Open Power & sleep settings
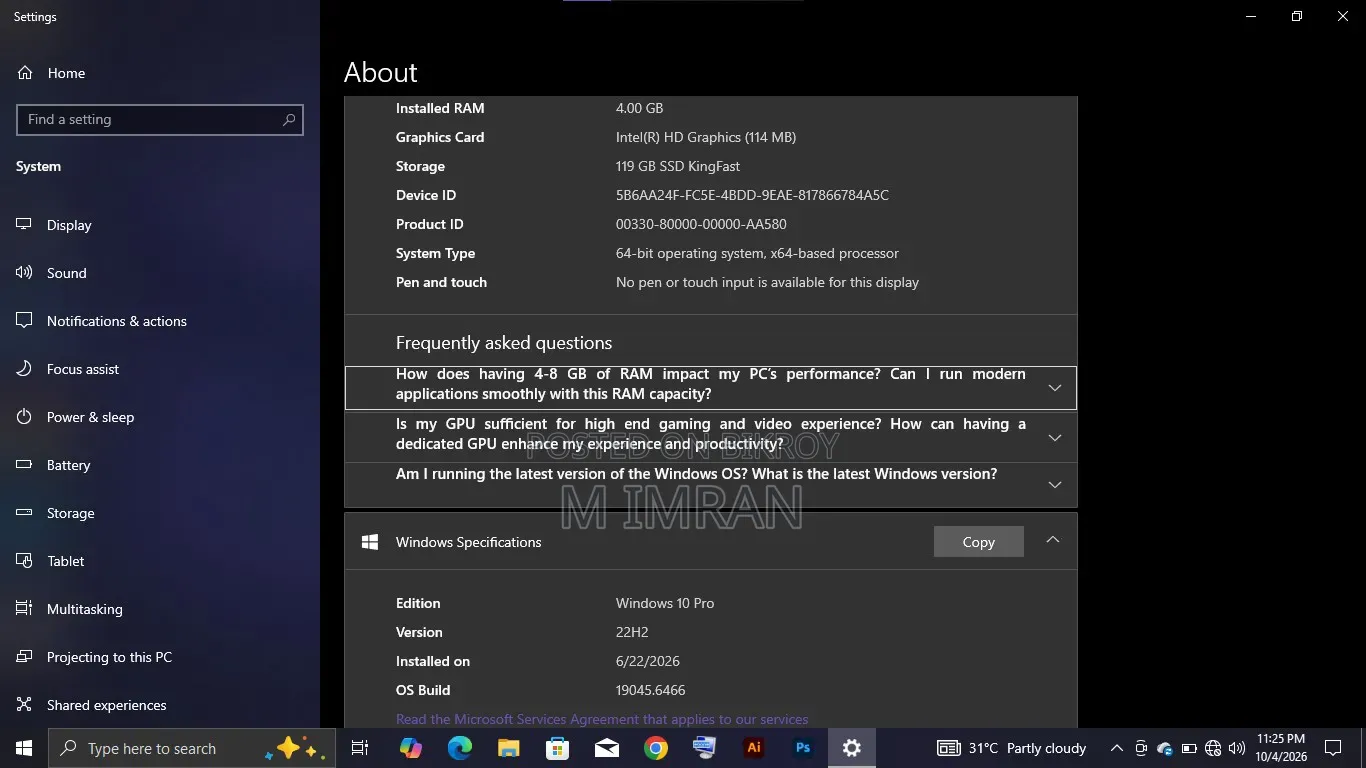This screenshot has height=768, width=1366. tap(160, 417)
